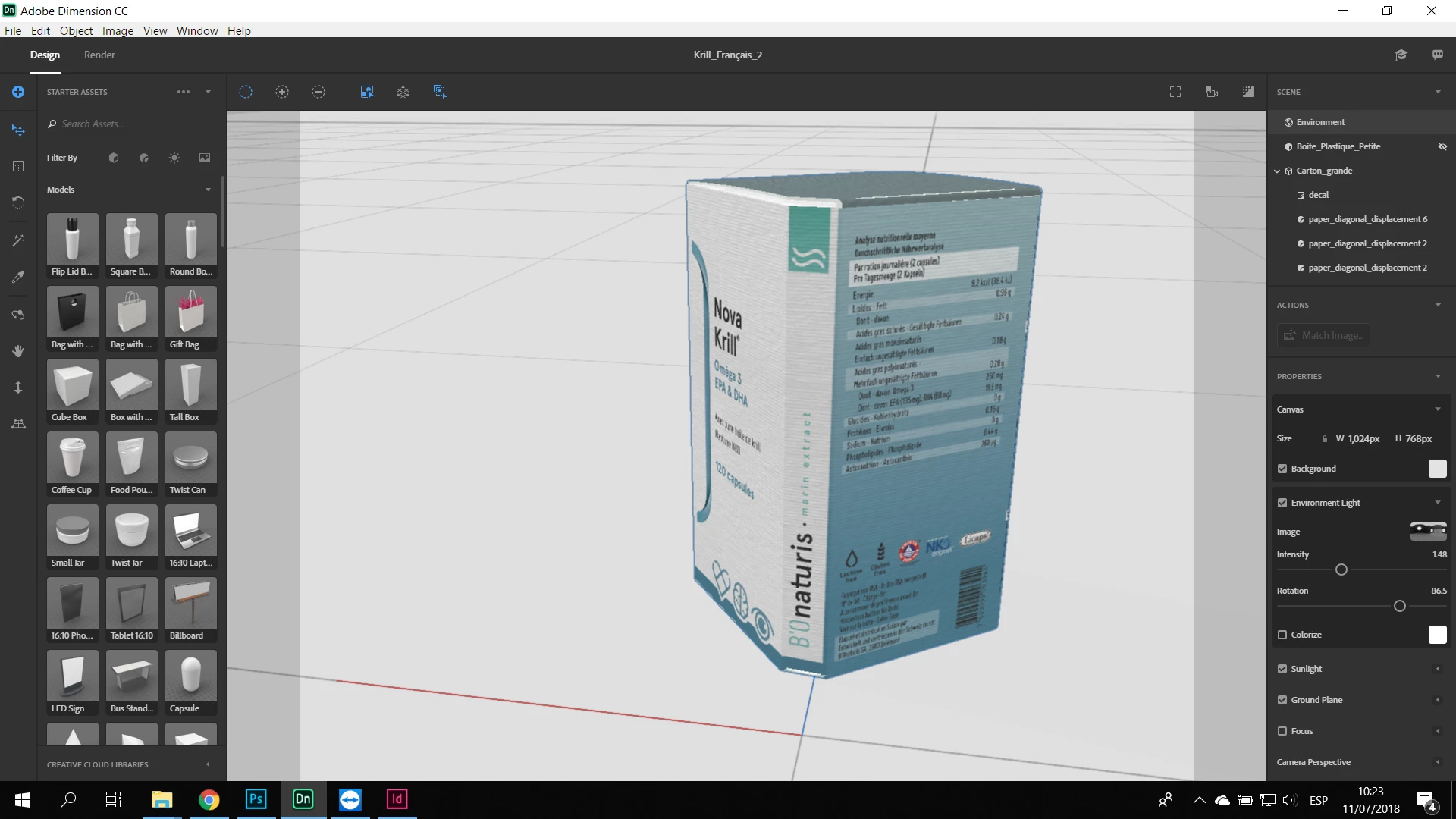Image resolution: width=1456 pixels, height=819 pixels.
Task: Select the Magic Wand tool
Action: click(18, 240)
